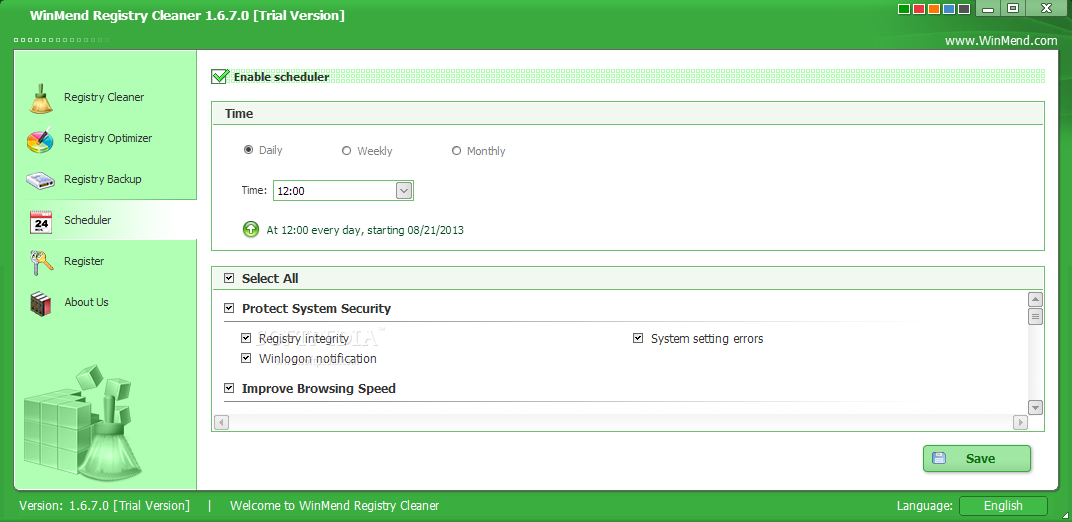Click the Register keys icon
Viewport: 1072px width, 522px height.
click(x=41, y=262)
